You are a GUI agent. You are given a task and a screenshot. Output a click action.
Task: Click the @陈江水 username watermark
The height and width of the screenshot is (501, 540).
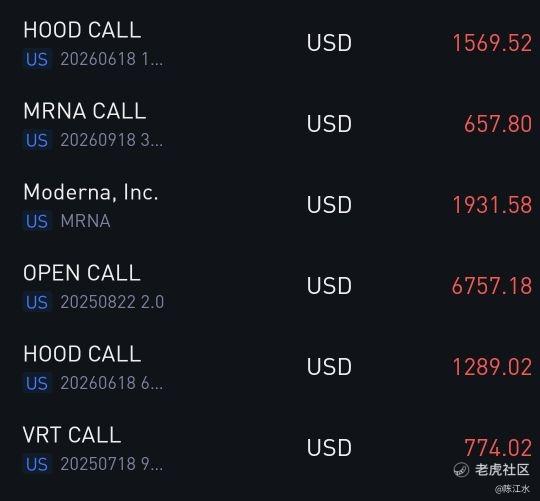click(512, 489)
